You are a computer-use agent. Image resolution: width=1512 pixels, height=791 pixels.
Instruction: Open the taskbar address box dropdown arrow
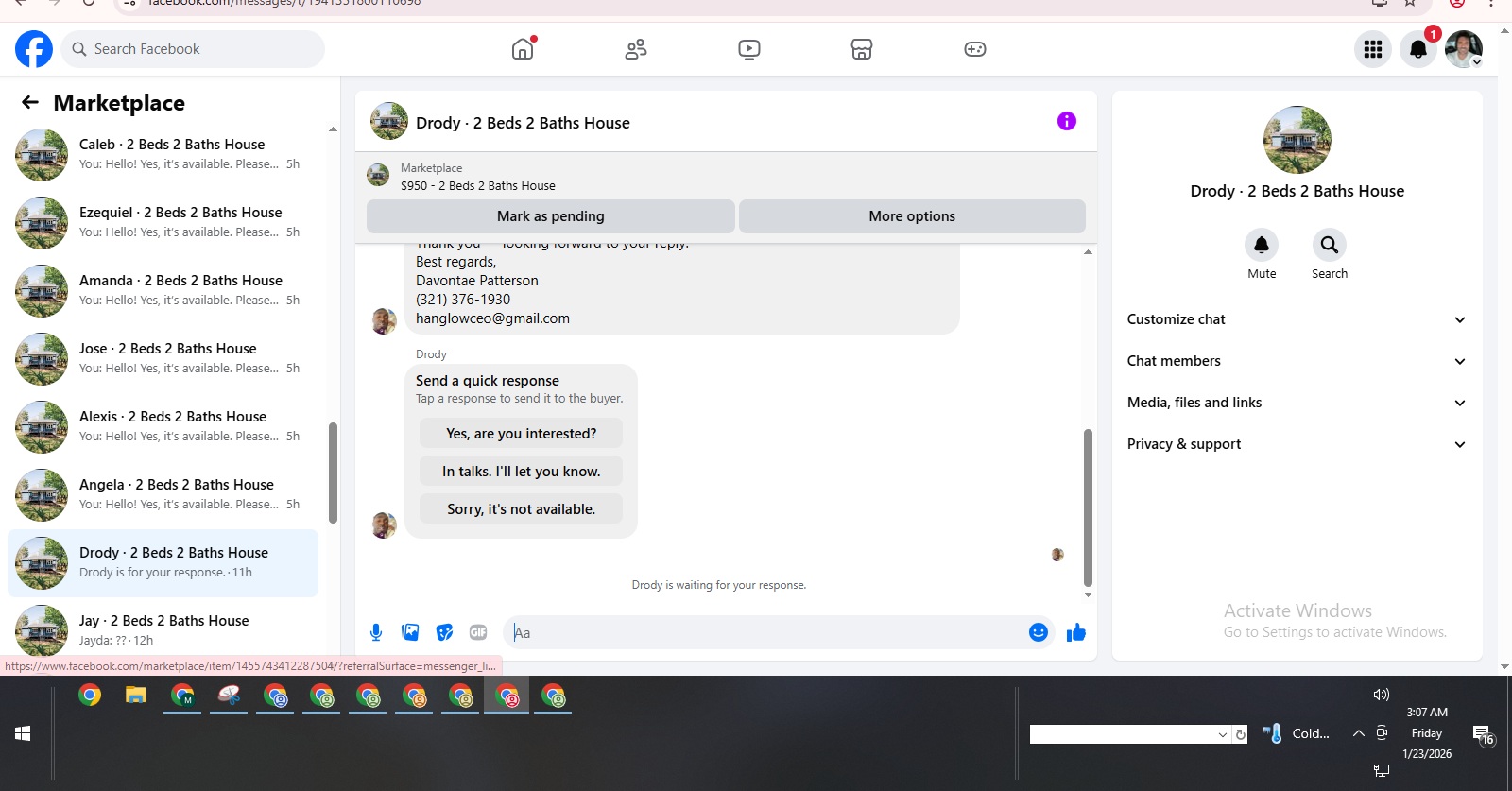pyautogui.click(x=1223, y=734)
